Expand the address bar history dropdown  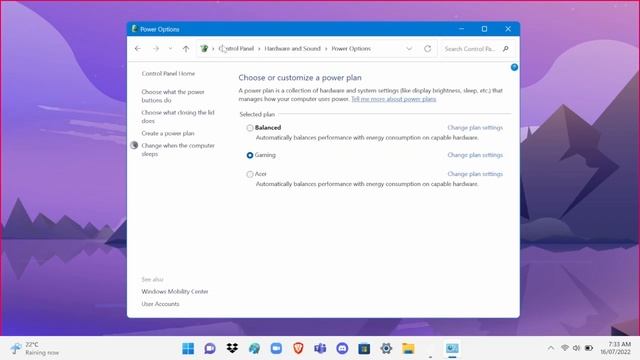tap(409, 49)
